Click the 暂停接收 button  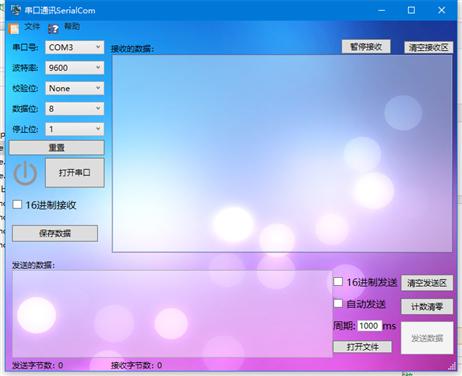click(x=366, y=47)
